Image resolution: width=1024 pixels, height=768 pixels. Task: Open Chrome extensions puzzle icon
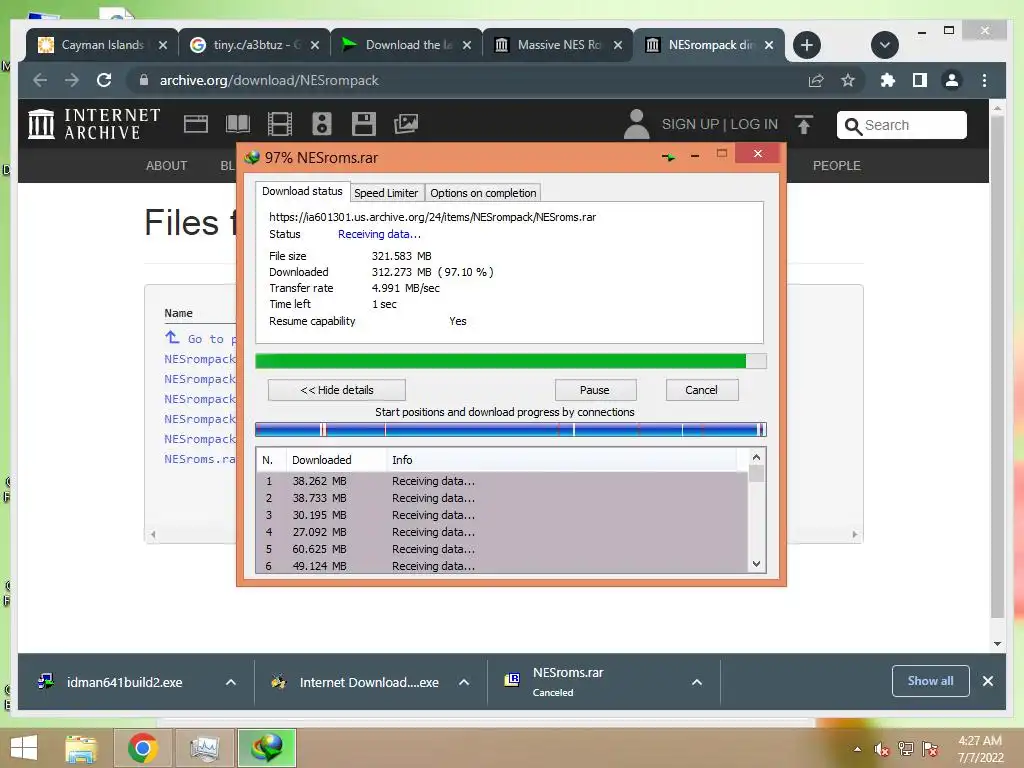tap(888, 80)
